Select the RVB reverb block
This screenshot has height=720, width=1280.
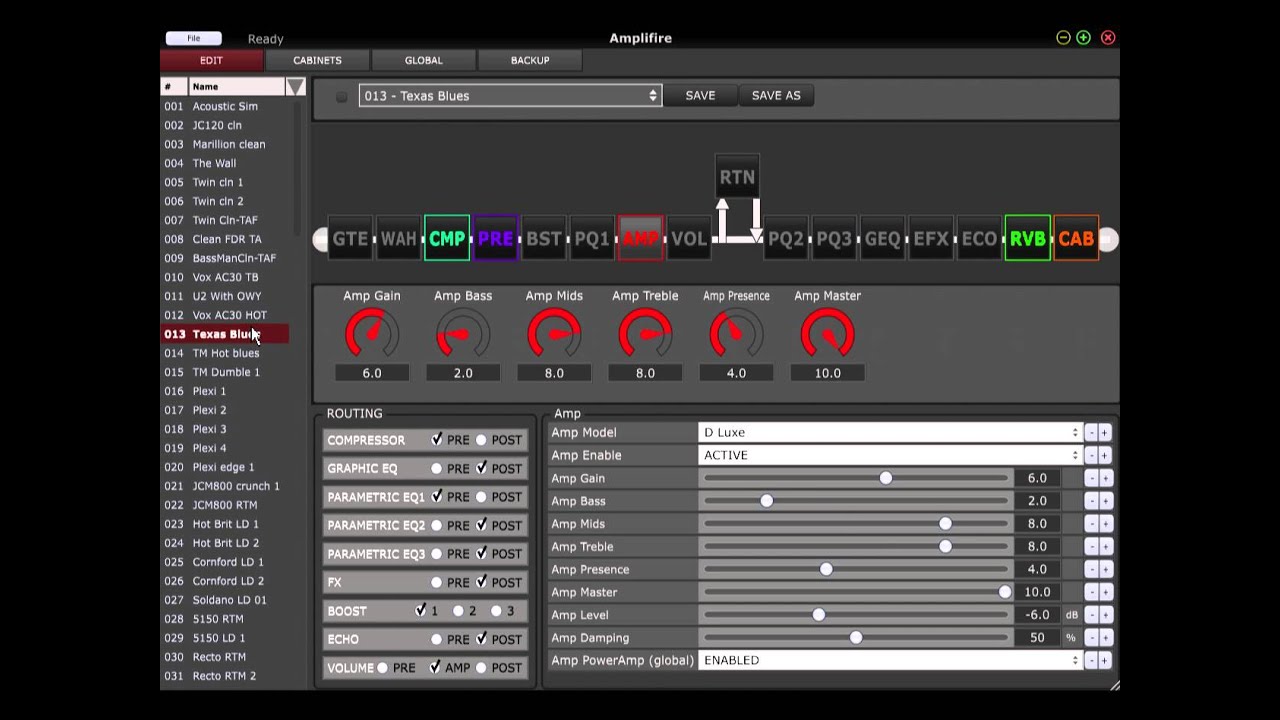pos(1028,239)
